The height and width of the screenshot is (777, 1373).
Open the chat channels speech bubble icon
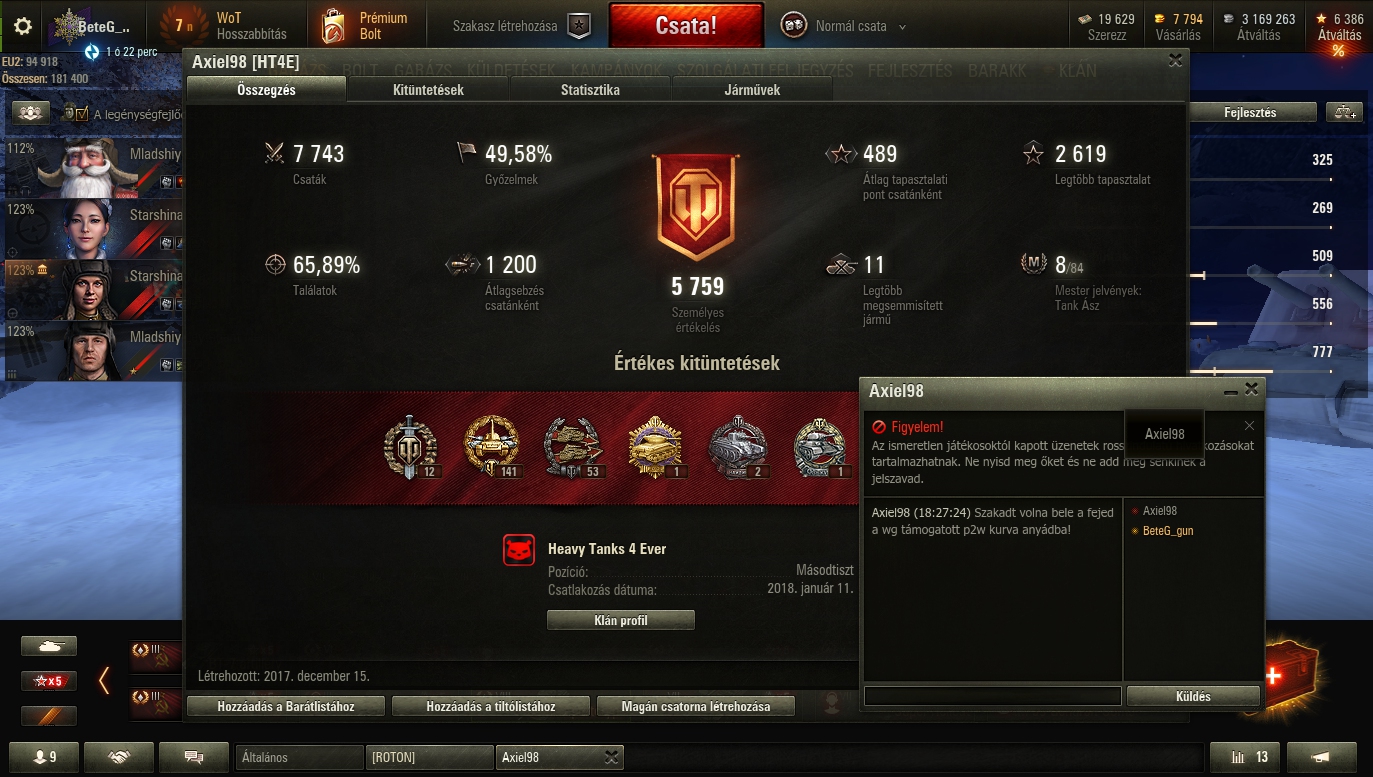(x=193, y=757)
